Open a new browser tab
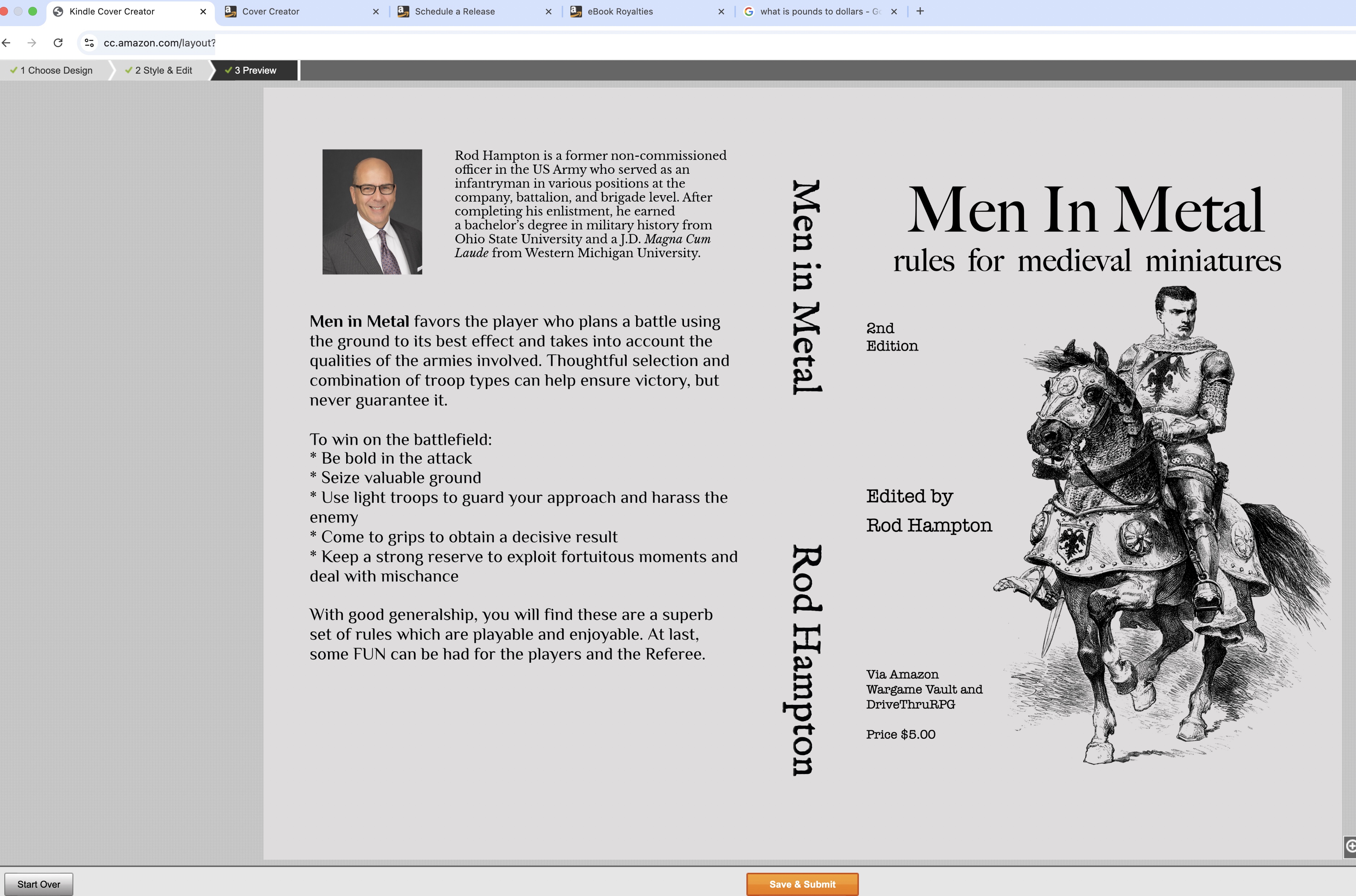 (920, 12)
